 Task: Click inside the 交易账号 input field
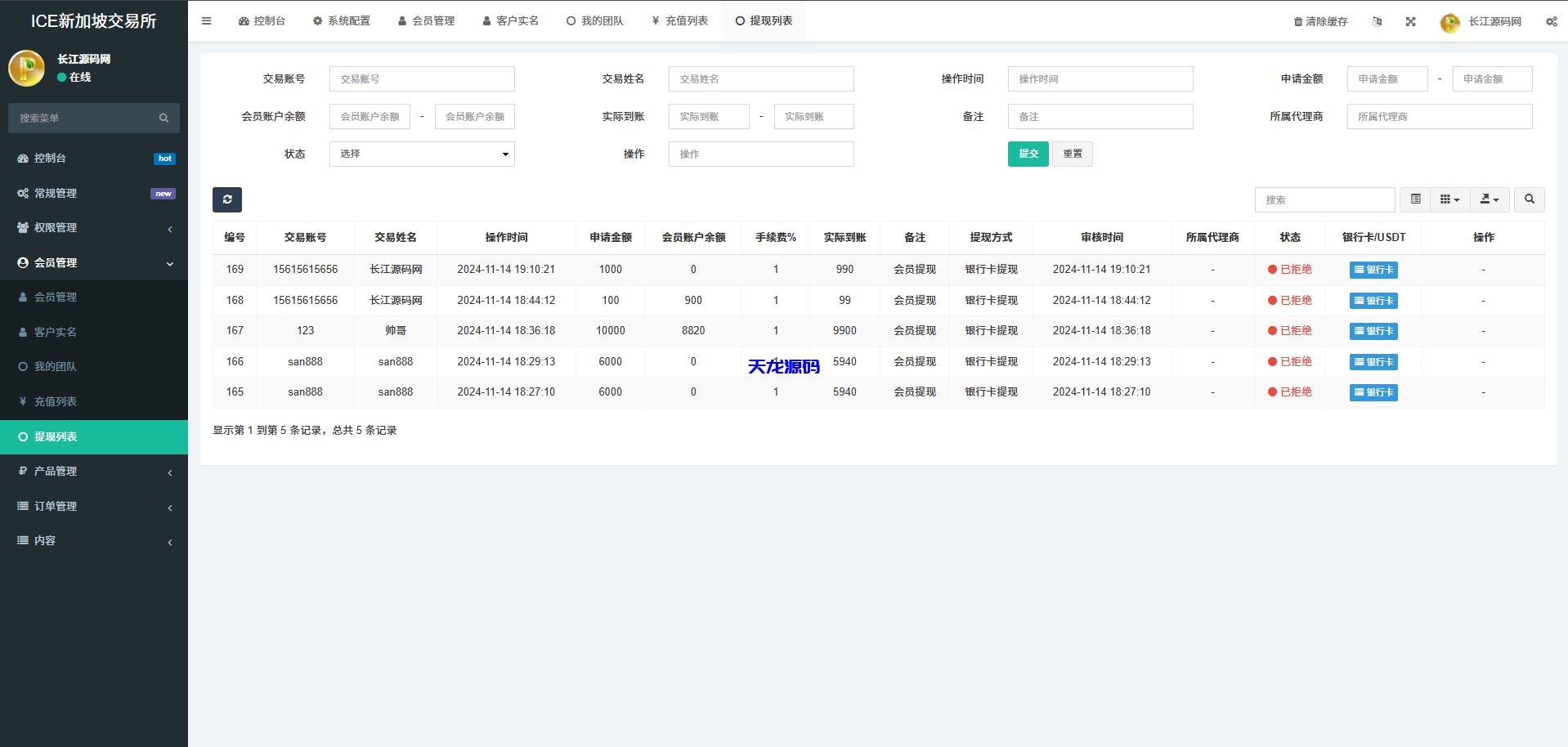click(421, 78)
